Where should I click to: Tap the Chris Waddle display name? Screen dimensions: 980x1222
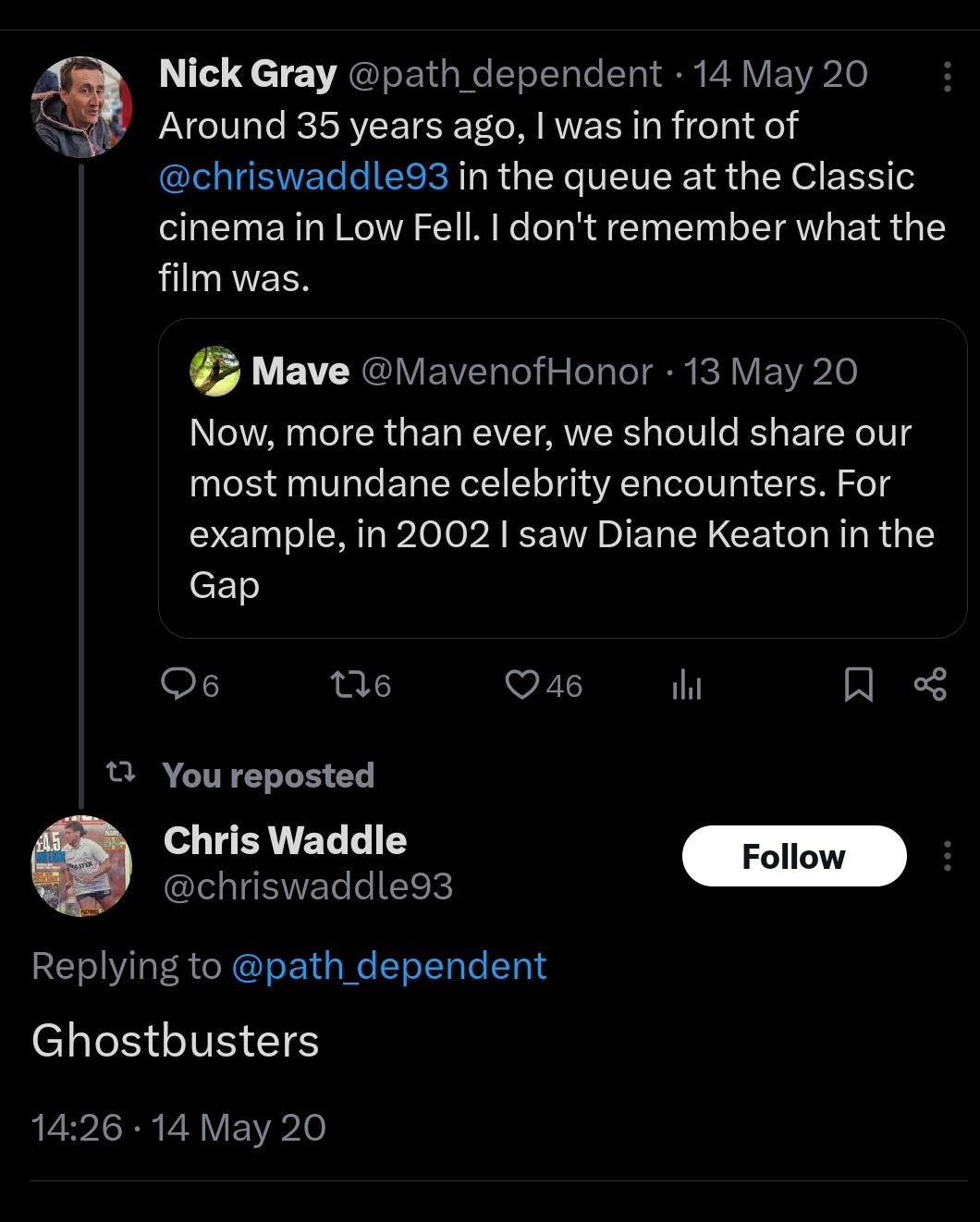[x=285, y=840]
